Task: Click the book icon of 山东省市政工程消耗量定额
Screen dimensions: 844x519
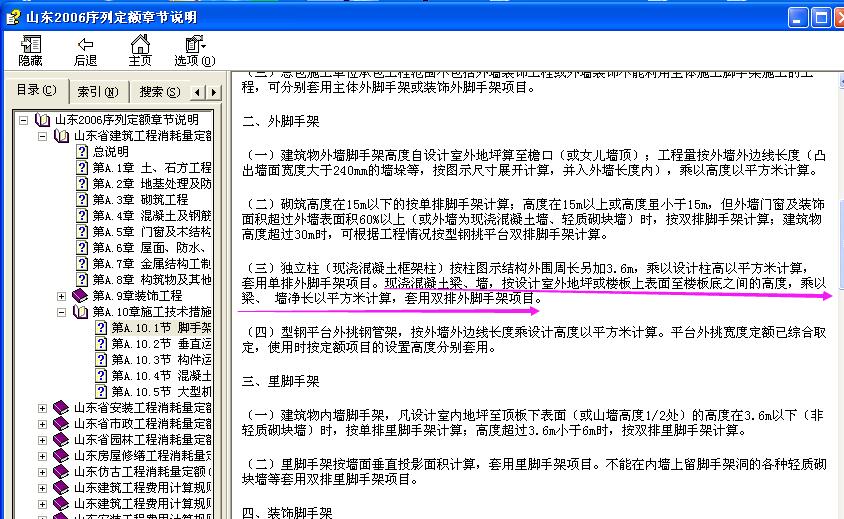Action: coord(61,424)
